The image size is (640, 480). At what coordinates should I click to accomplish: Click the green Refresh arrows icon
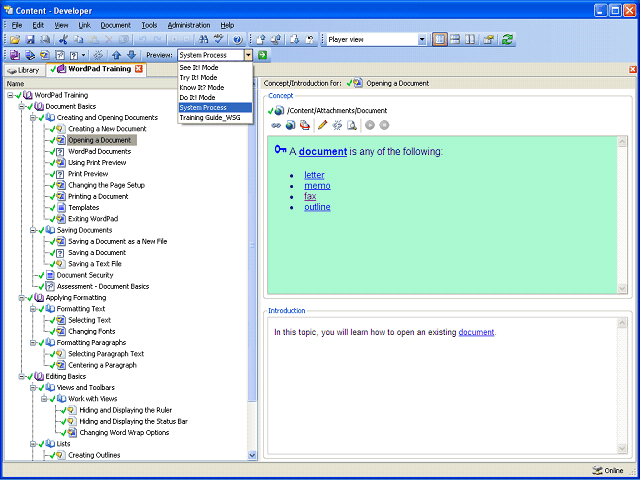[x=507, y=40]
